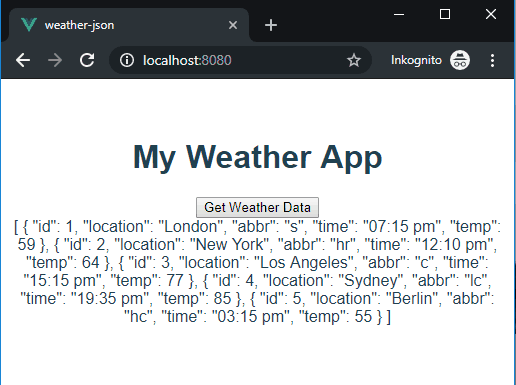Open a new tab with the plus button
Screen dimensions: 516x385
click(271, 25)
